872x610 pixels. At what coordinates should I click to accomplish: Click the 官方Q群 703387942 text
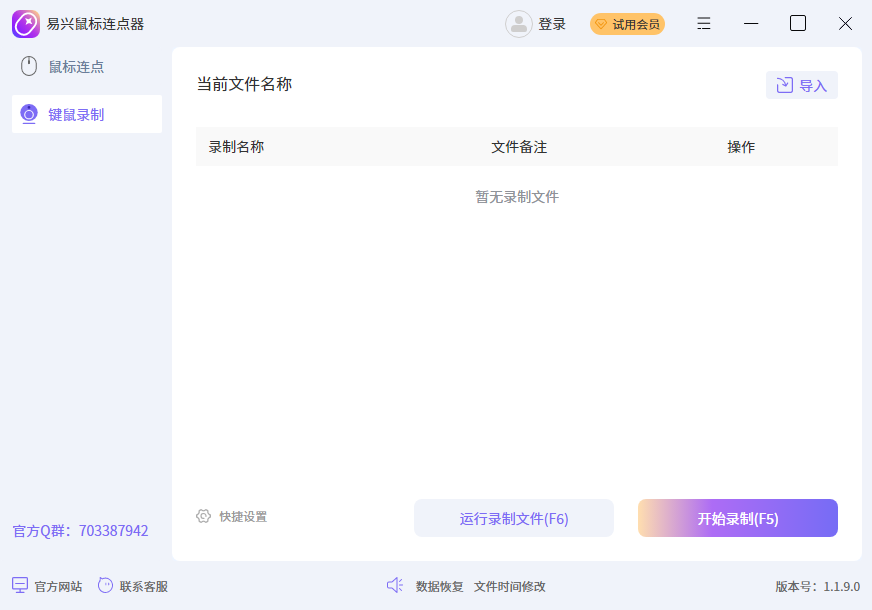point(81,531)
